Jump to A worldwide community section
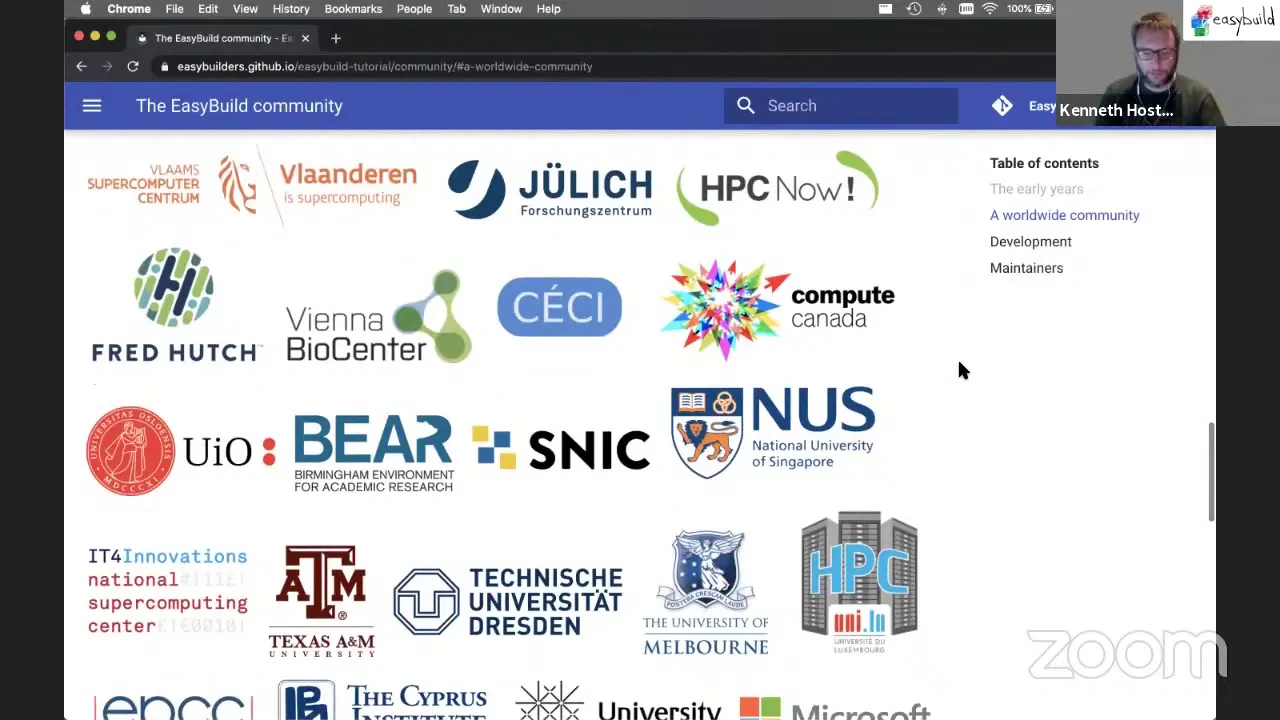Image resolution: width=1280 pixels, height=720 pixels. click(1064, 215)
